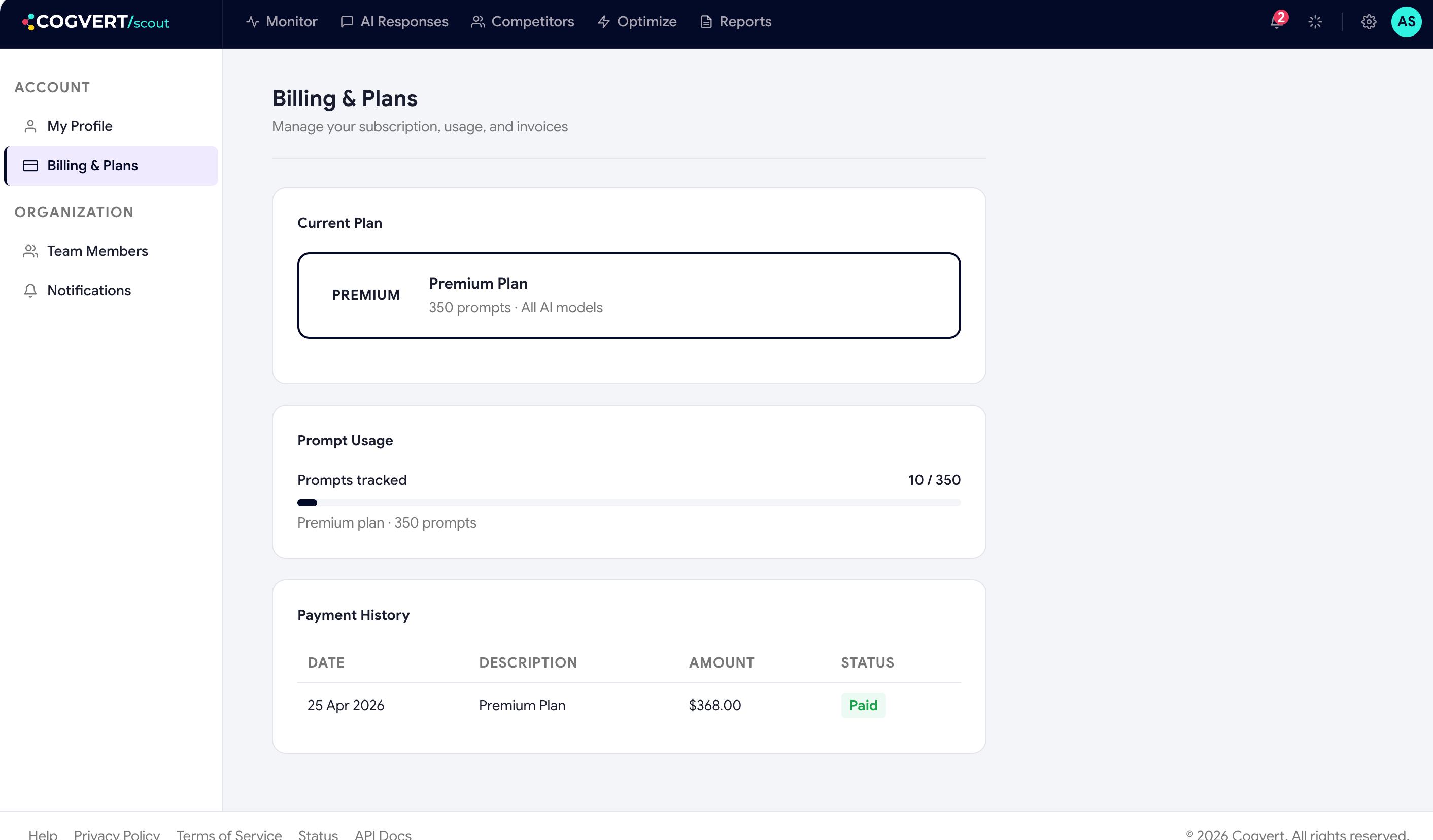Open Team Members settings page
The width and height of the screenshot is (1433, 840).
[x=111, y=251]
